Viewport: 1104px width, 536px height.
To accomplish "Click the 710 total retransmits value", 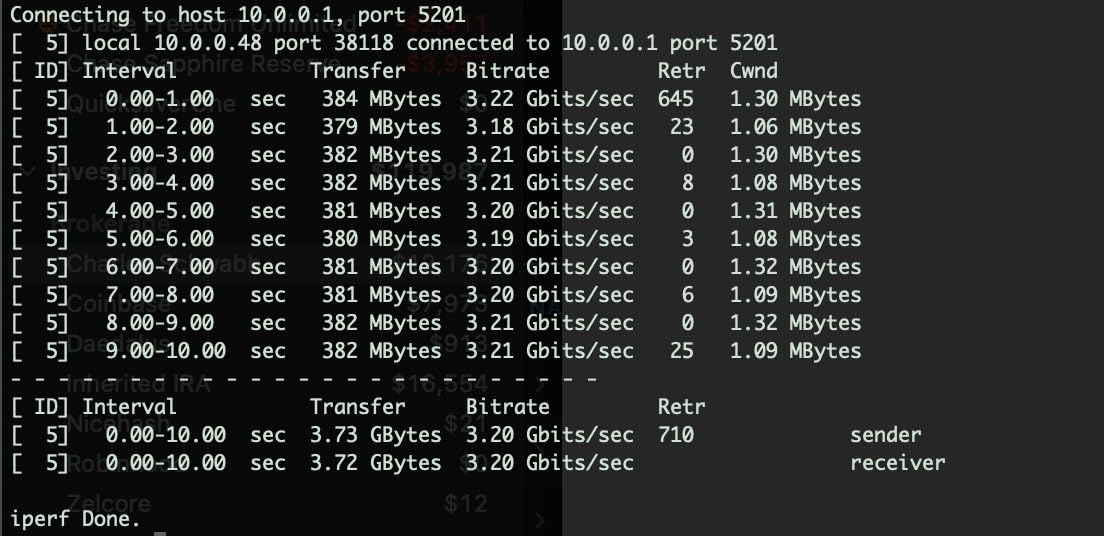I will click(x=676, y=435).
